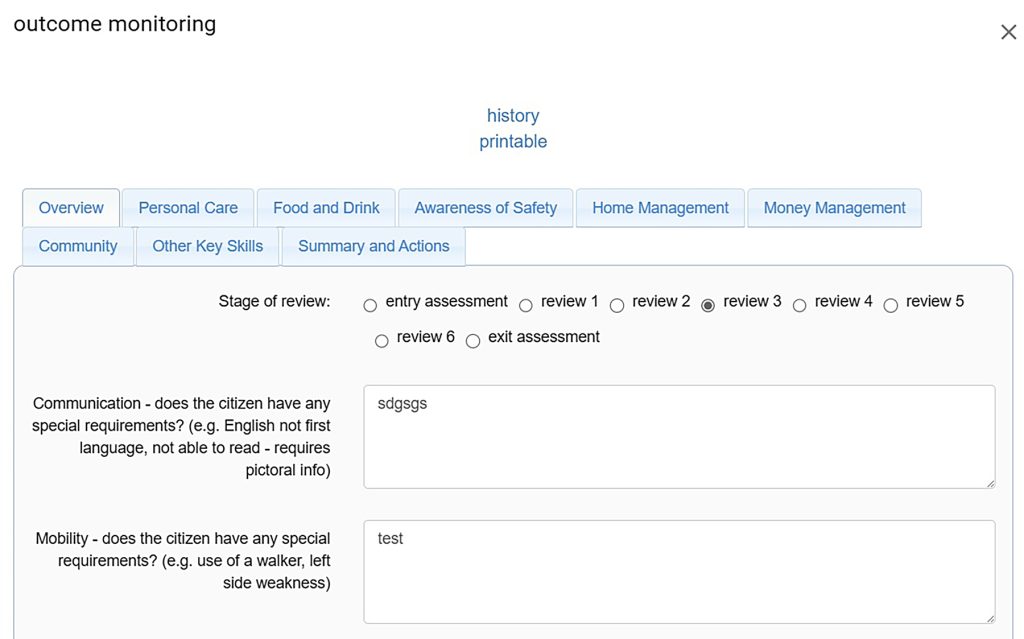1024x639 pixels.
Task: Open Summary and Actions tab
Action: (x=373, y=246)
